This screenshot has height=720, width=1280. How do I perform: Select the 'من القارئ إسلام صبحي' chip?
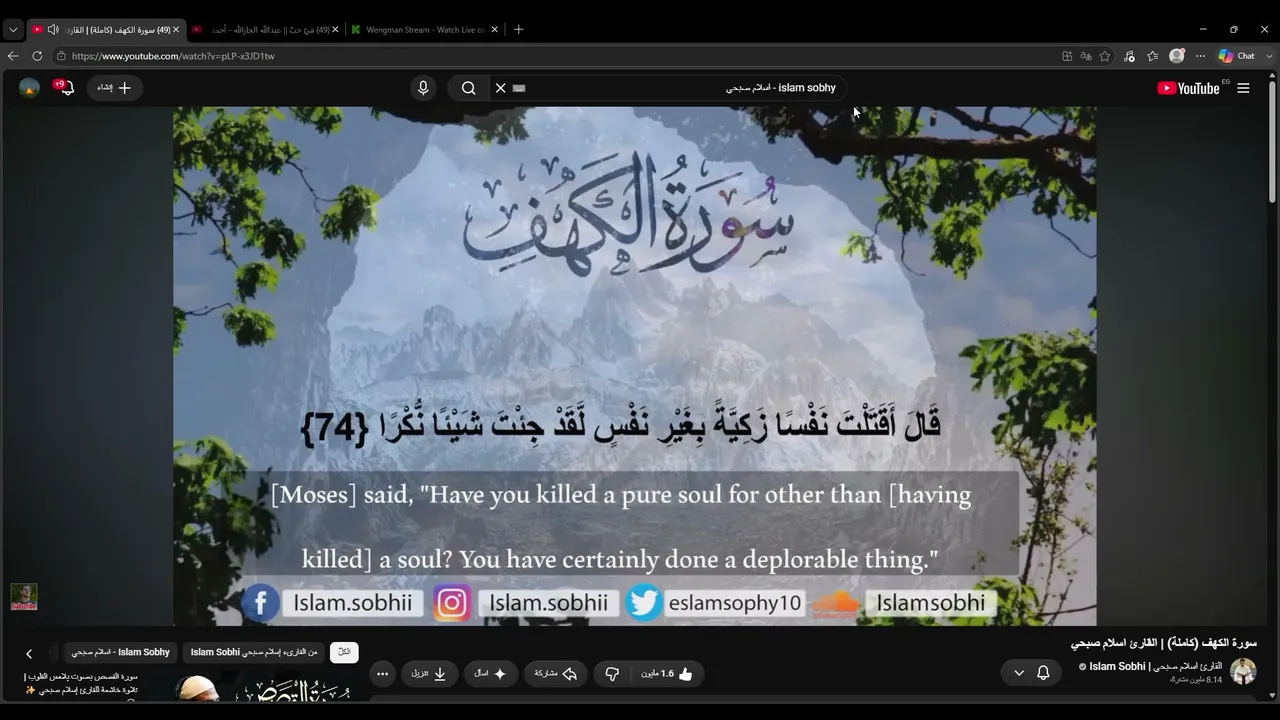pyautogui.click(x=254, y=652)
